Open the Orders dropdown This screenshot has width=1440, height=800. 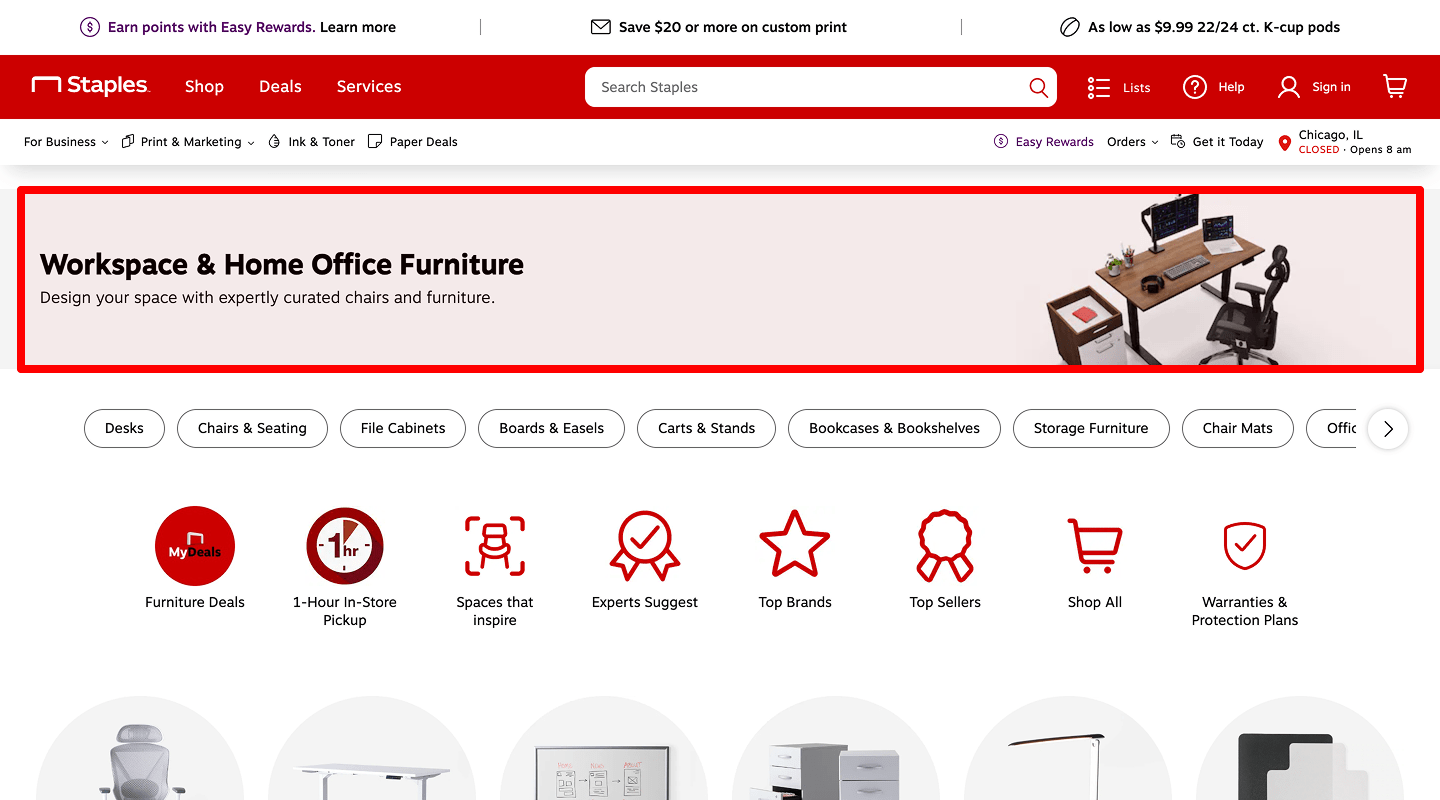pyautogui.click(x=1132, y=142)
